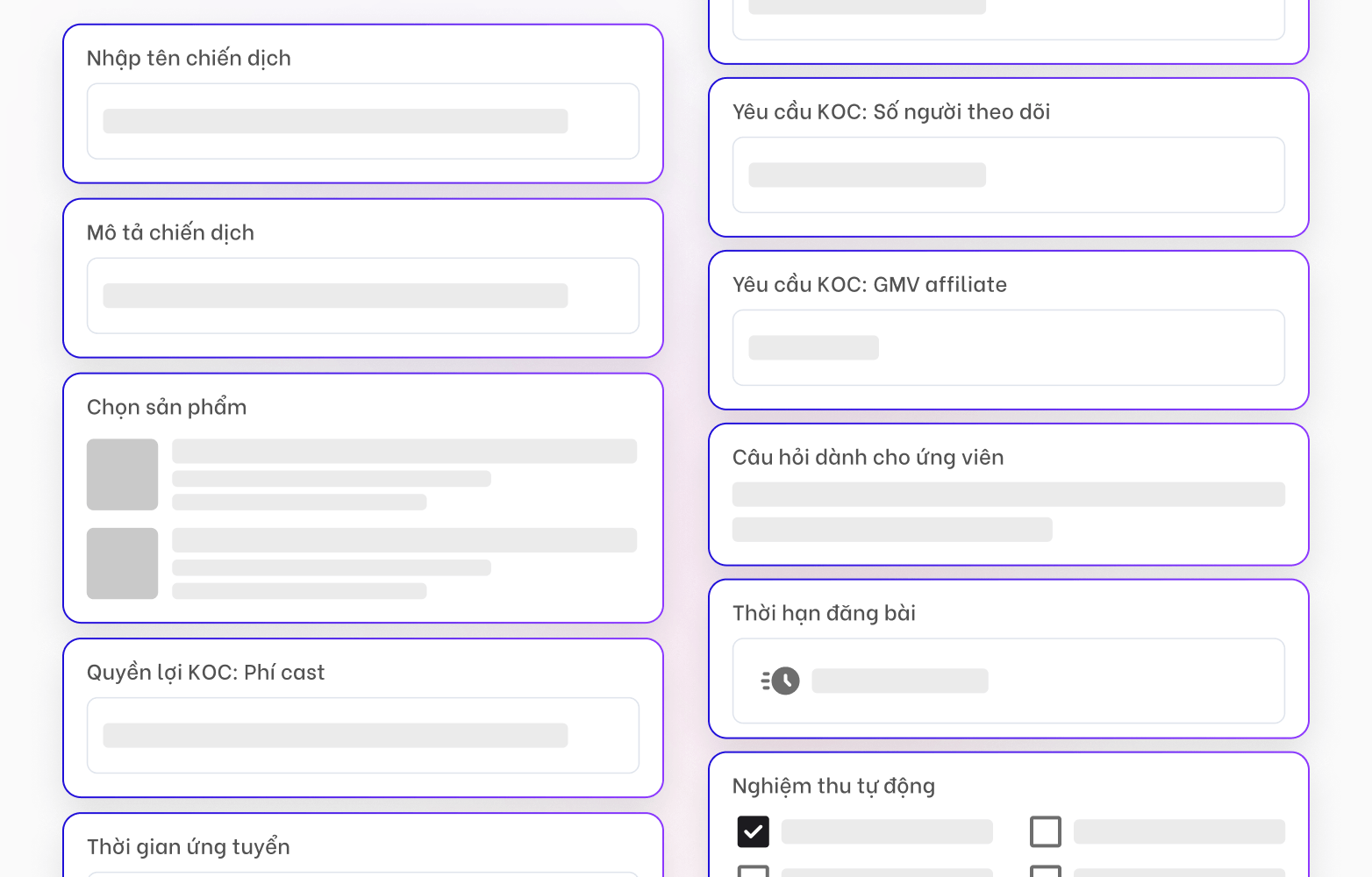Click the first product's title line
This screenshot has height=877, width=1372.
(404, 451)
